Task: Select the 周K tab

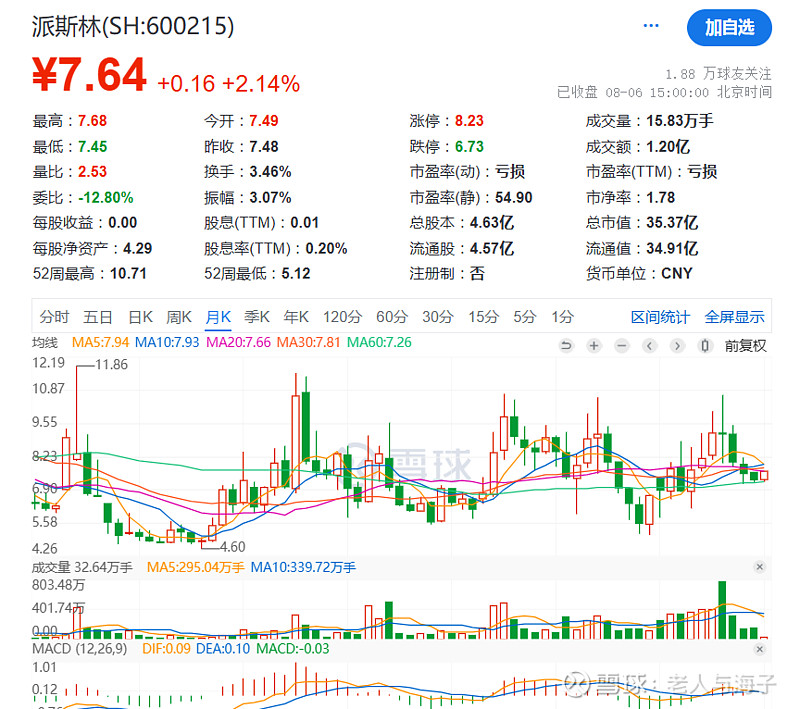Action: 179,317
